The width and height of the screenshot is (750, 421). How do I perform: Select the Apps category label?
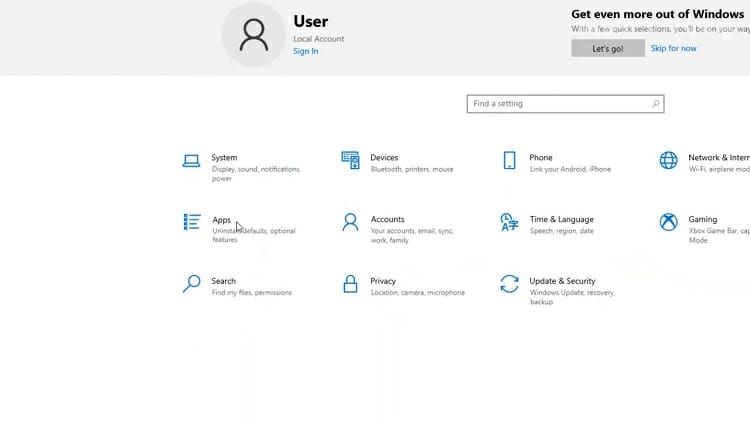[x=221, y=220]
